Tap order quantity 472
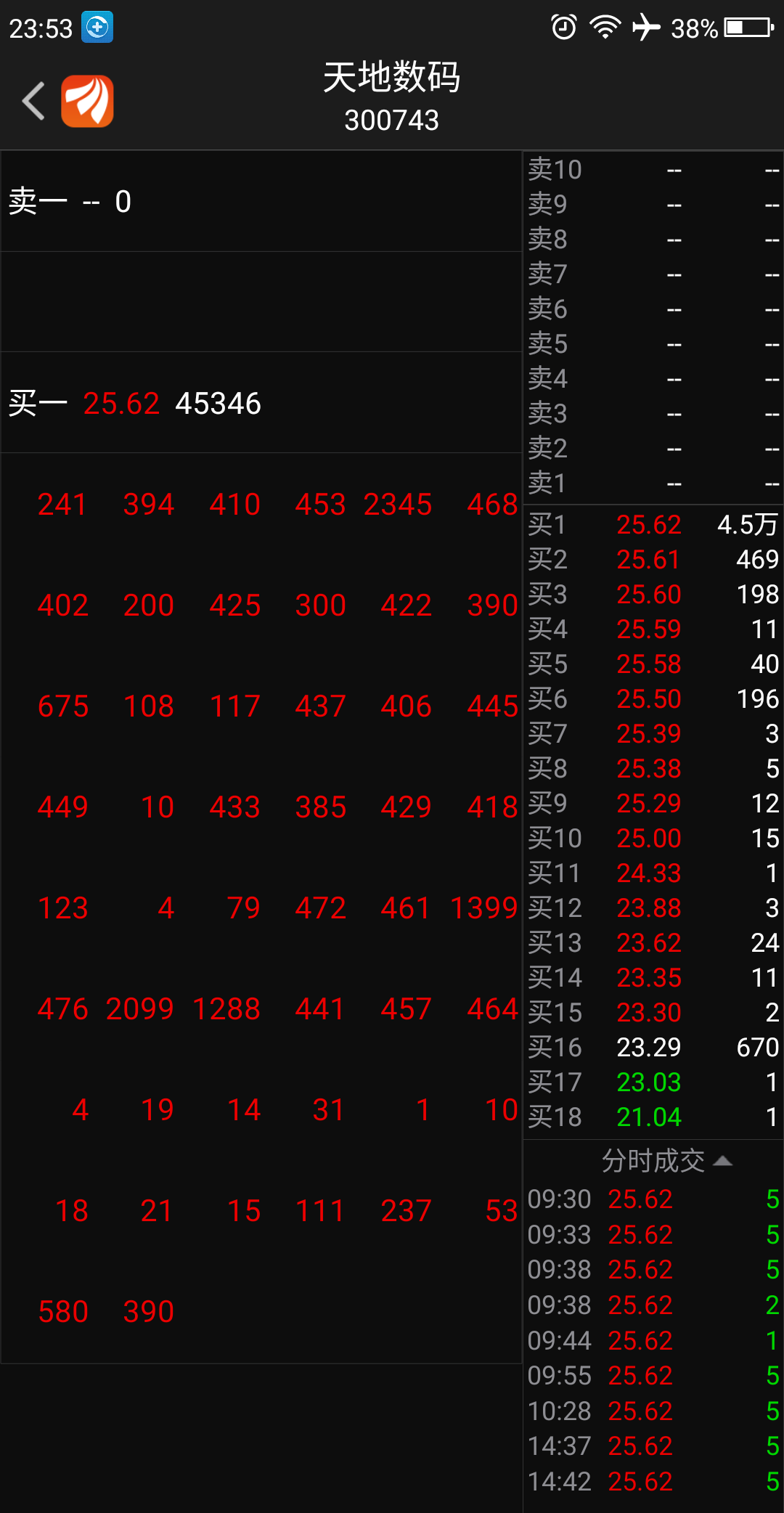This screenshot has width=784, height=1513. coord(321,908)
